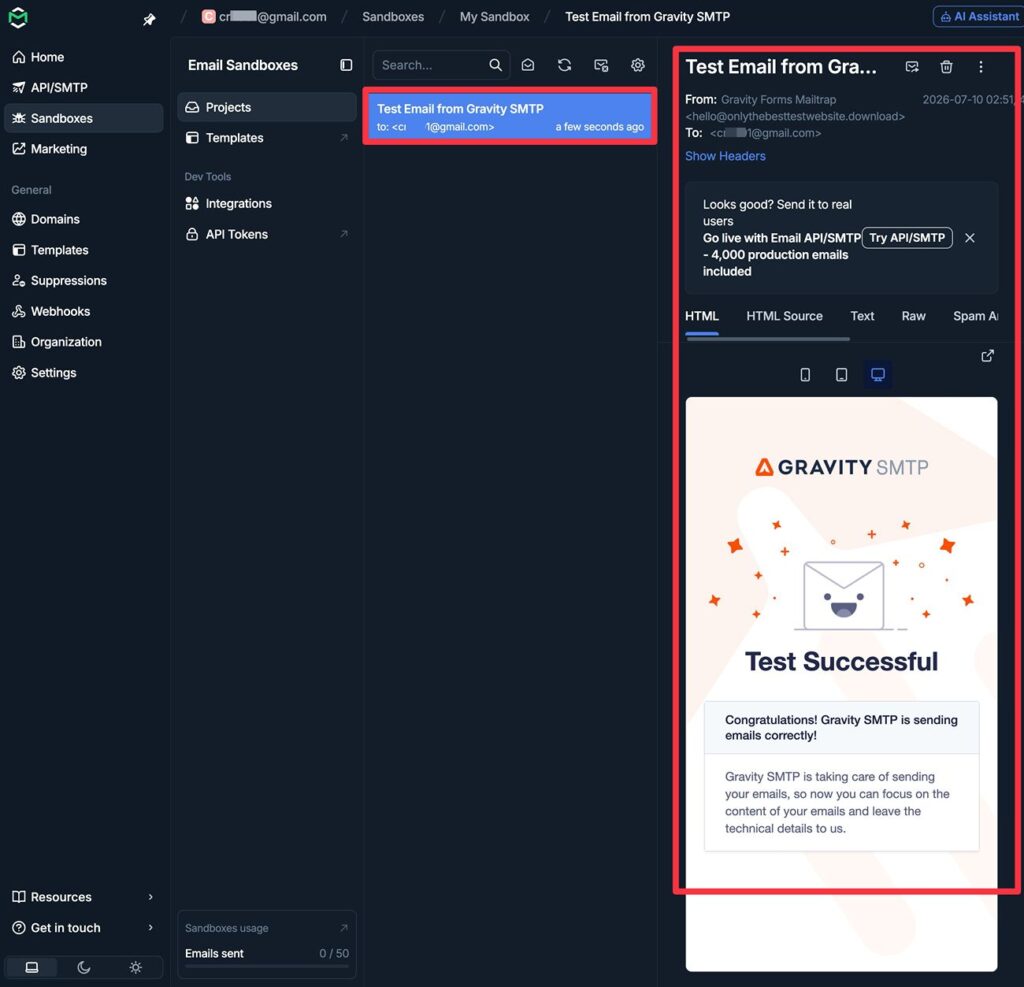Viewport: 1024px width, 987px height.
Task: Refresh the inbox message list
Action: pos(564,65)
